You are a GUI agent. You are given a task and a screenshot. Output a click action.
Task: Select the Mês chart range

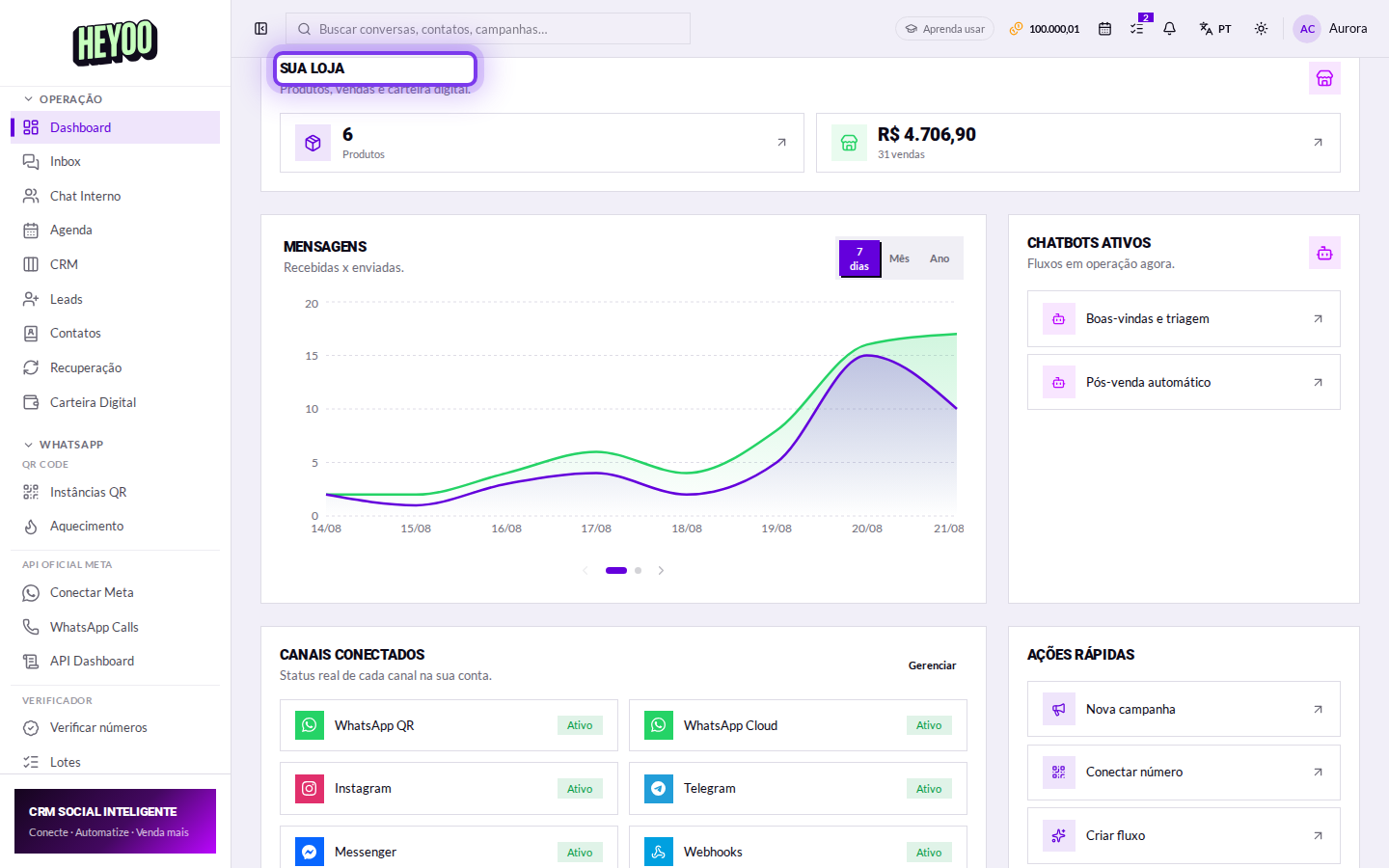pos(899,258)
